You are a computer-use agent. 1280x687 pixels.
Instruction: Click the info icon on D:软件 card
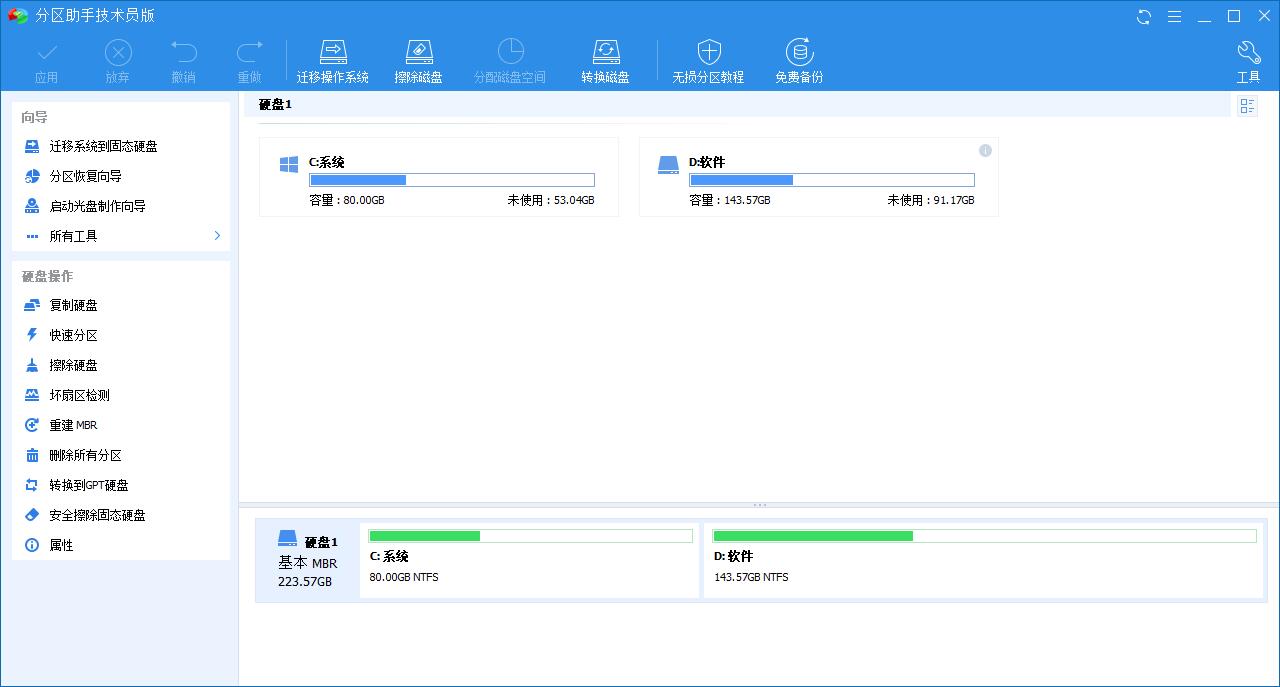pyautogui.click(x=985, y=150)
